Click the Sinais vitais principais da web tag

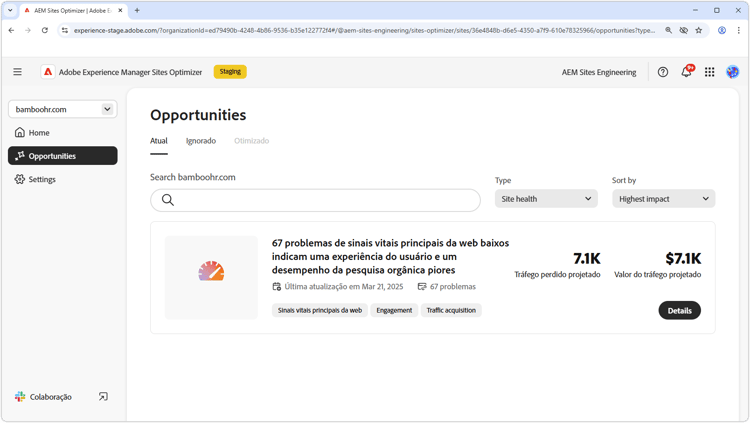(x=320, y=310)
